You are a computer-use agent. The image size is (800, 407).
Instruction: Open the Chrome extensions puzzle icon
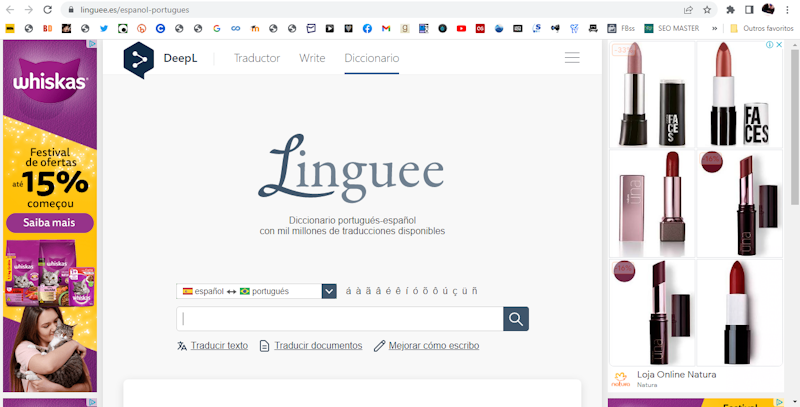point(731,10)
